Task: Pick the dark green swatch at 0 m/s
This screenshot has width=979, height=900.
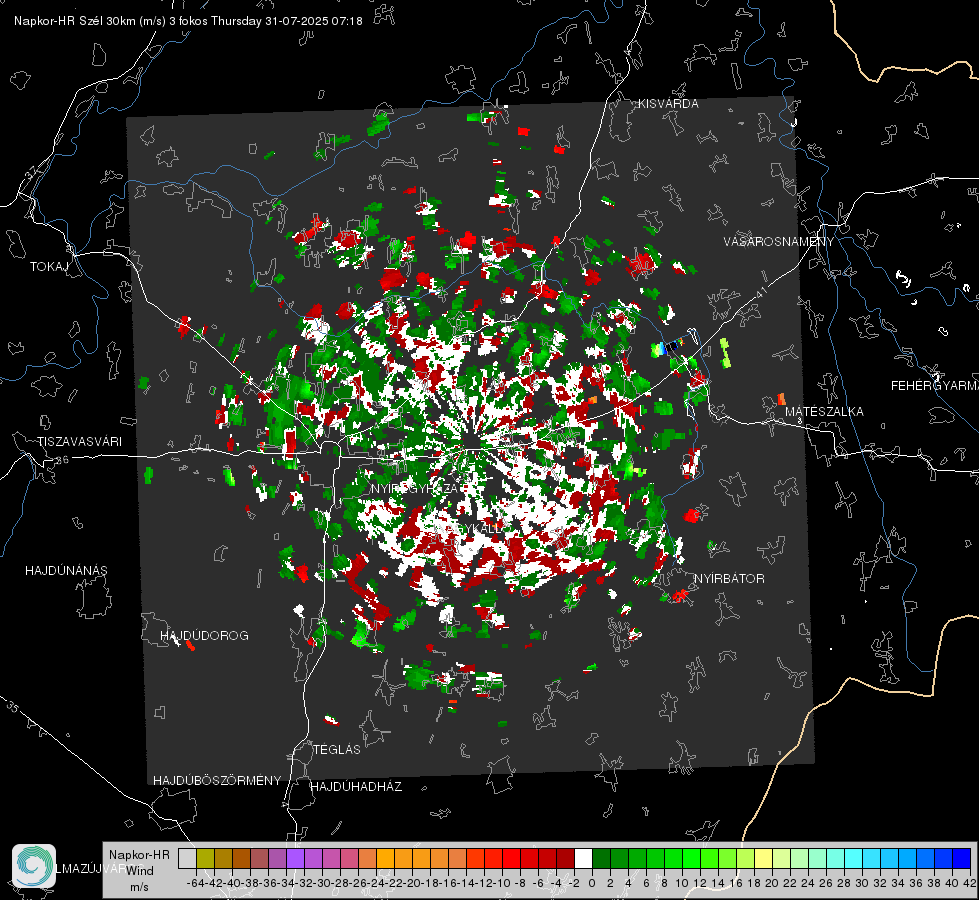Action: pyautogui.click(x=601, y=858)
